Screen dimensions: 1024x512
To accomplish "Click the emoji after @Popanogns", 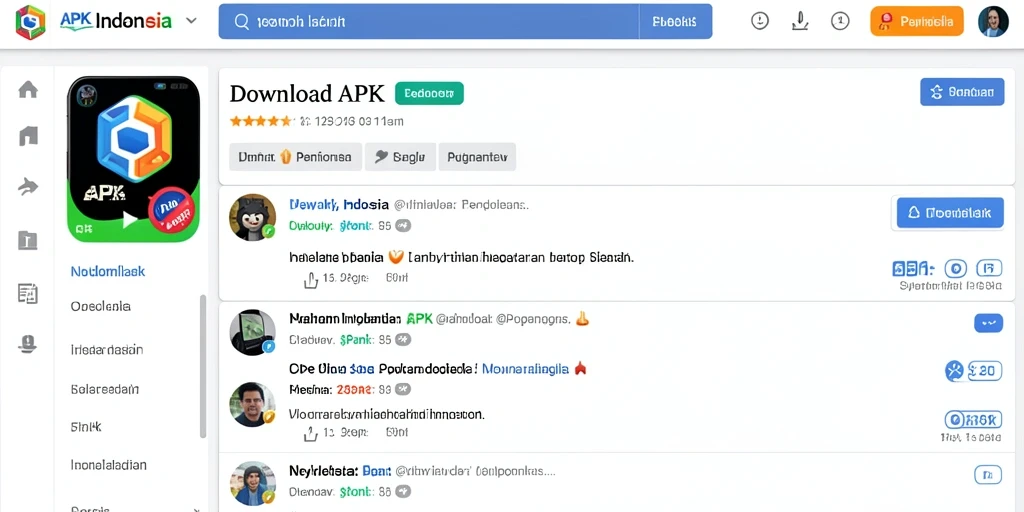I will (x=582, y=319).
